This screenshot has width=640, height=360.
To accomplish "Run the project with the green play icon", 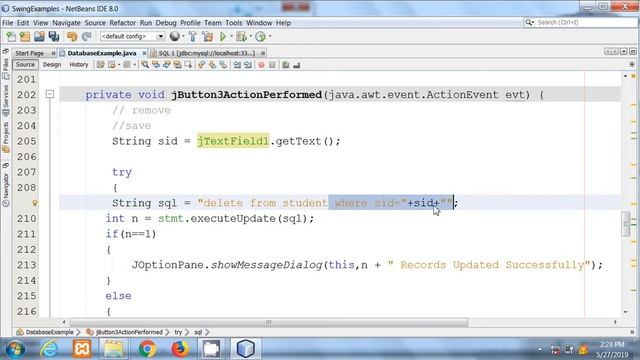I will pos(223,37).
